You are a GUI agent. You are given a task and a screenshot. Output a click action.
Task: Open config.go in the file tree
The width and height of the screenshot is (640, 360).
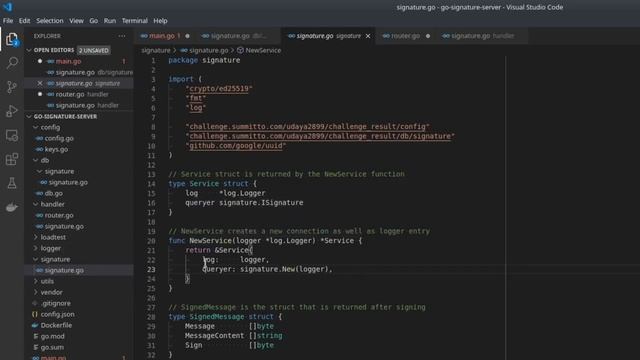tap(59, 138)
